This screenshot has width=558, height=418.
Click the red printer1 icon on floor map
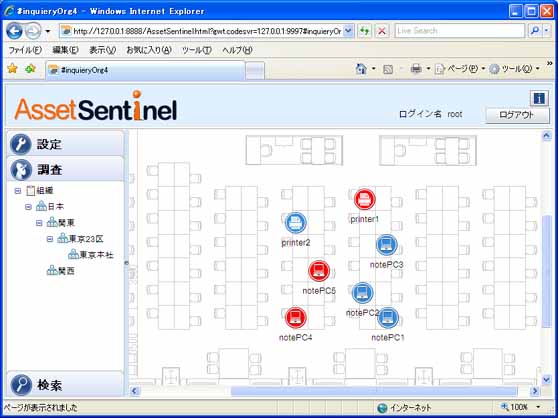point(365,199)
